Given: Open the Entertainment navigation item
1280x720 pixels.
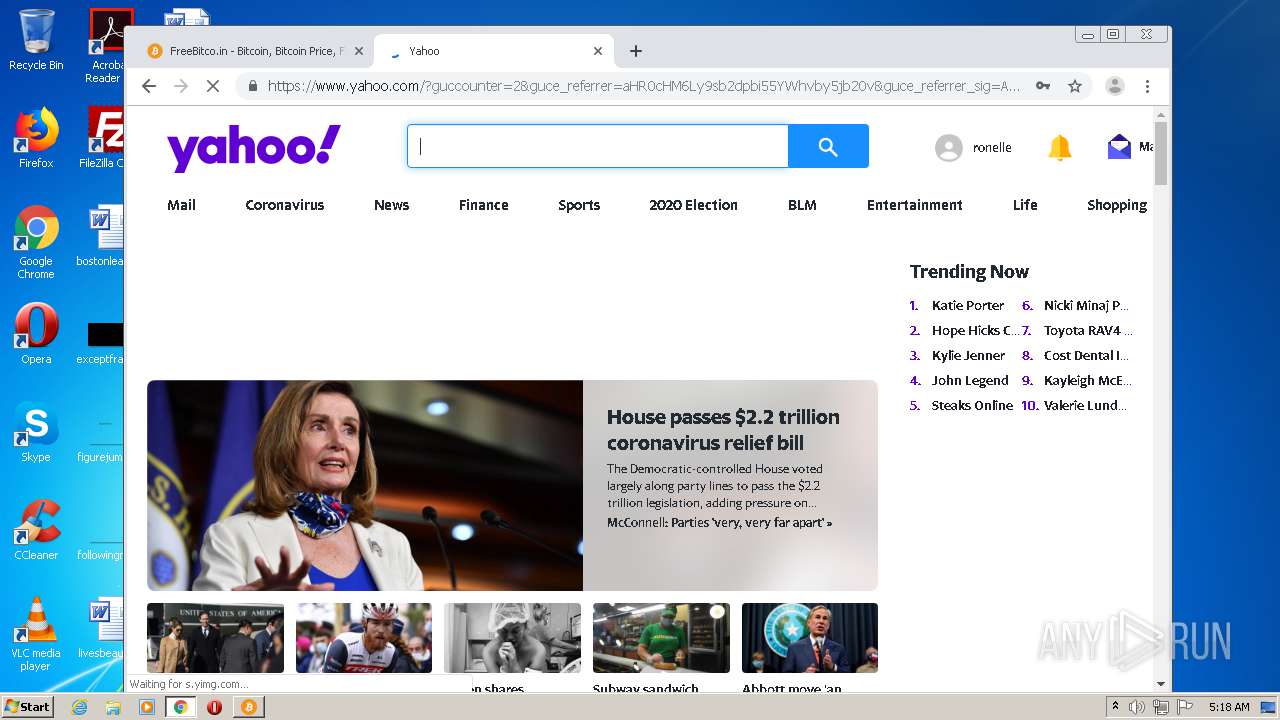Looking at the screenshot, I should 915,205.
